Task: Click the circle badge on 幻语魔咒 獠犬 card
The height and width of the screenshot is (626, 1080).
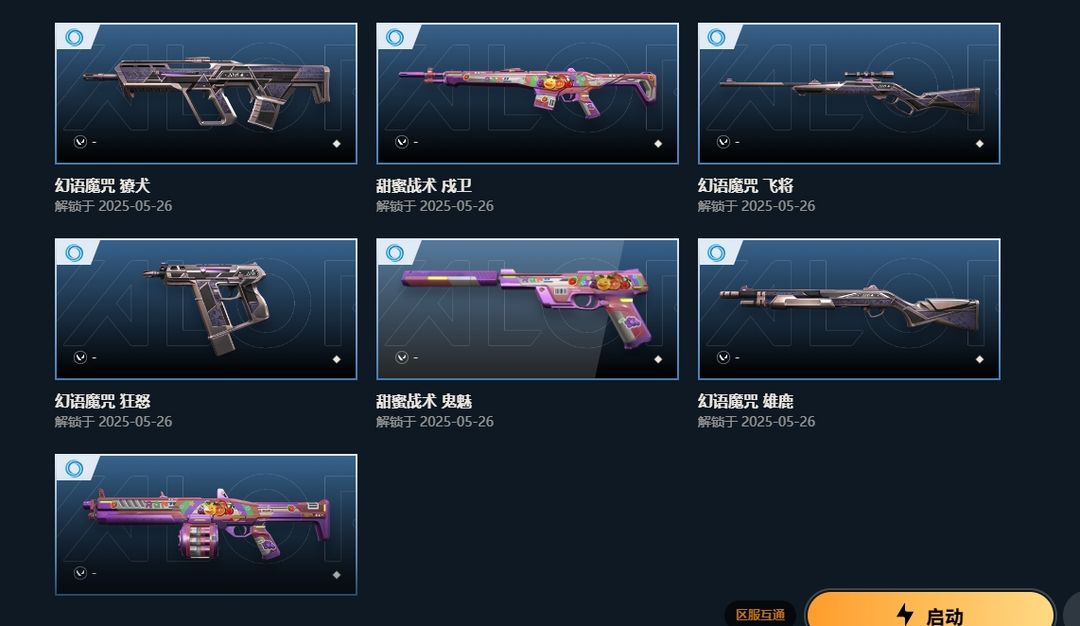Action: pos(74,37)
